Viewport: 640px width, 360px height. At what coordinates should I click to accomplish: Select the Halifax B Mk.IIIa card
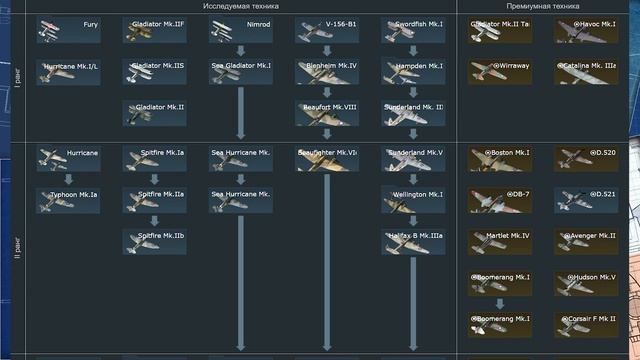(413, 242)
